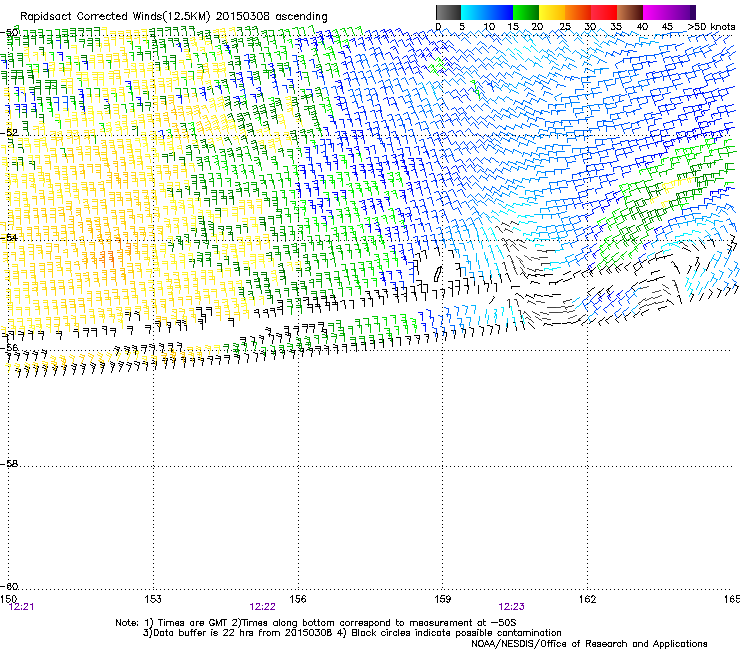Click the orange 25-30 knots color segment

[578, 12]
